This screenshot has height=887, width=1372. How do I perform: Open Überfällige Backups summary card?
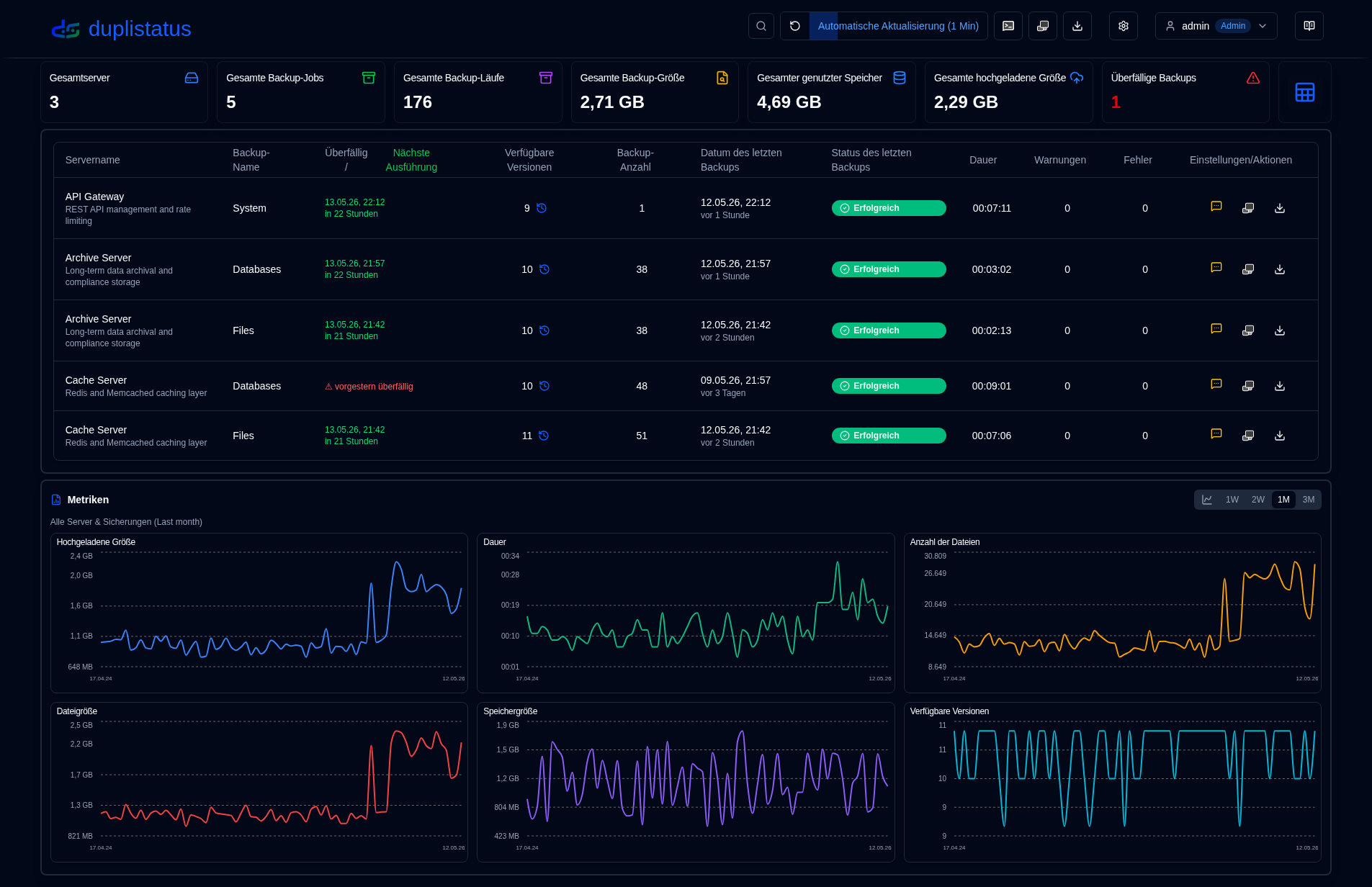[x=1185, y=92]
